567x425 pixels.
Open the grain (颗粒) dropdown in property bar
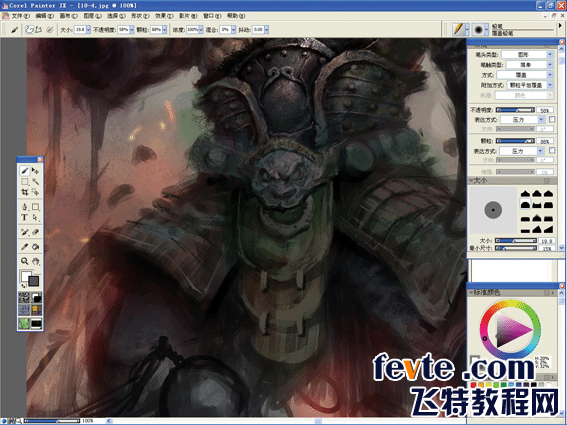(x=165, y=30)
